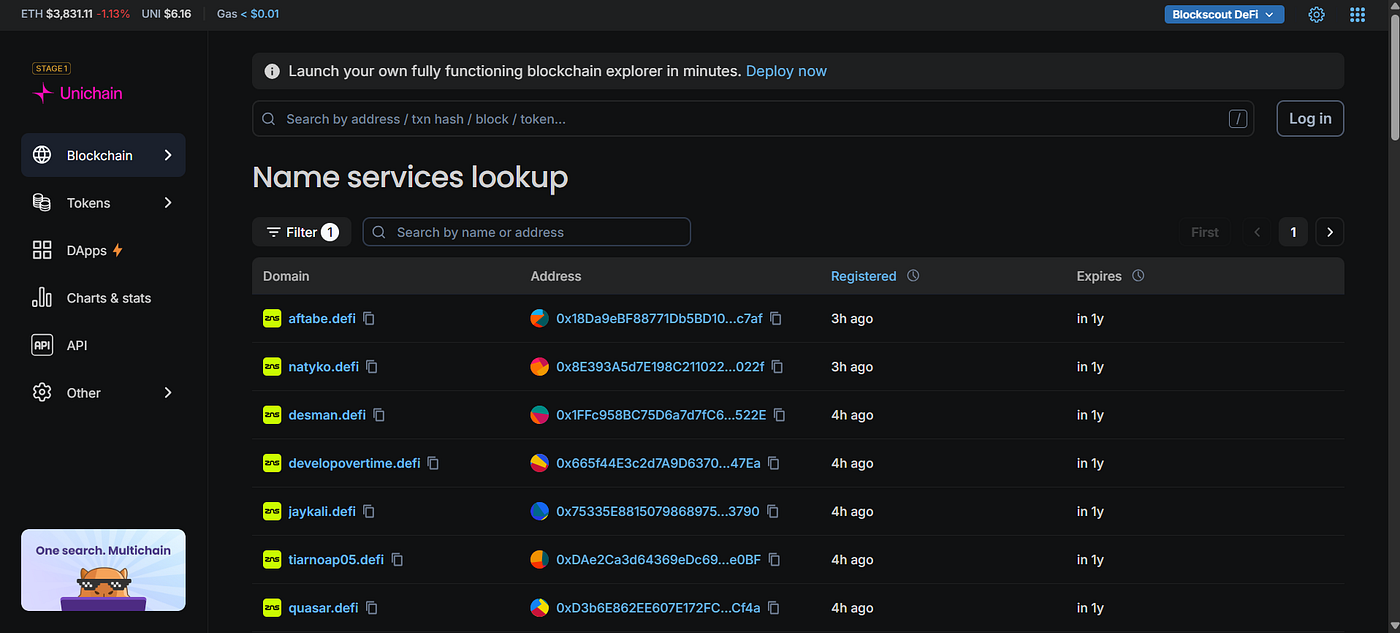Open address 0x75335E8815079868975...3790 link
1400x633 pixels.
tap(658, 511)
